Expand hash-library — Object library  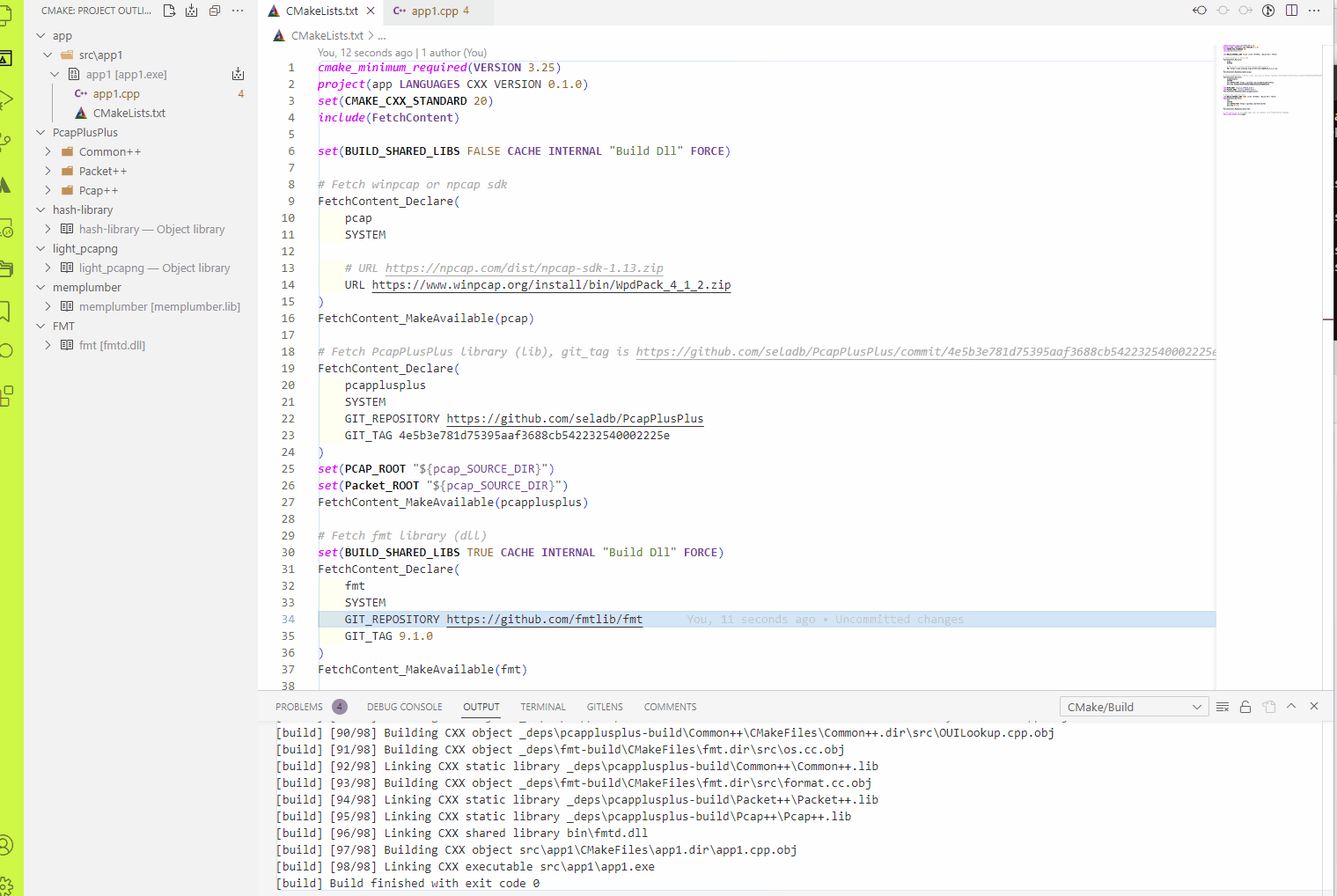coord(48,229)
